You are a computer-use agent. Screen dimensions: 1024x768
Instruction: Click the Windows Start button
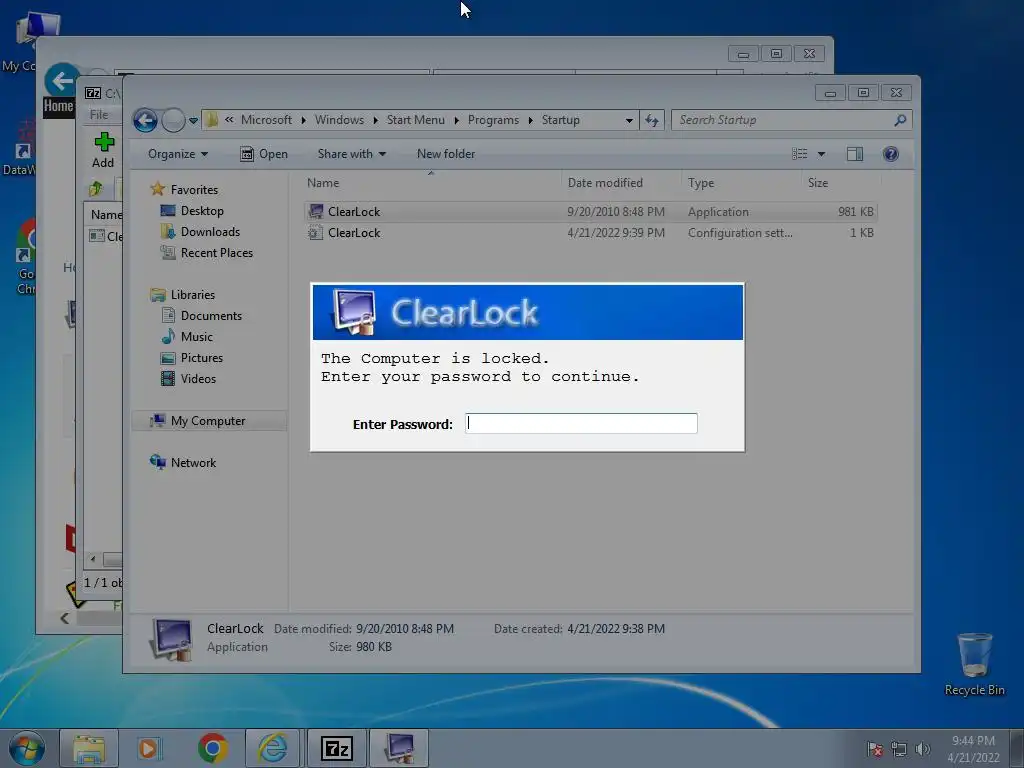(x=27, y=748)
